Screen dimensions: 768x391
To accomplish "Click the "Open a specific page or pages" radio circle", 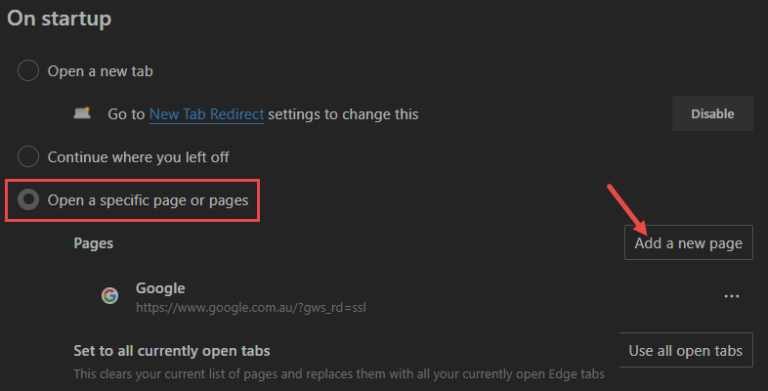I will (28, 200).
